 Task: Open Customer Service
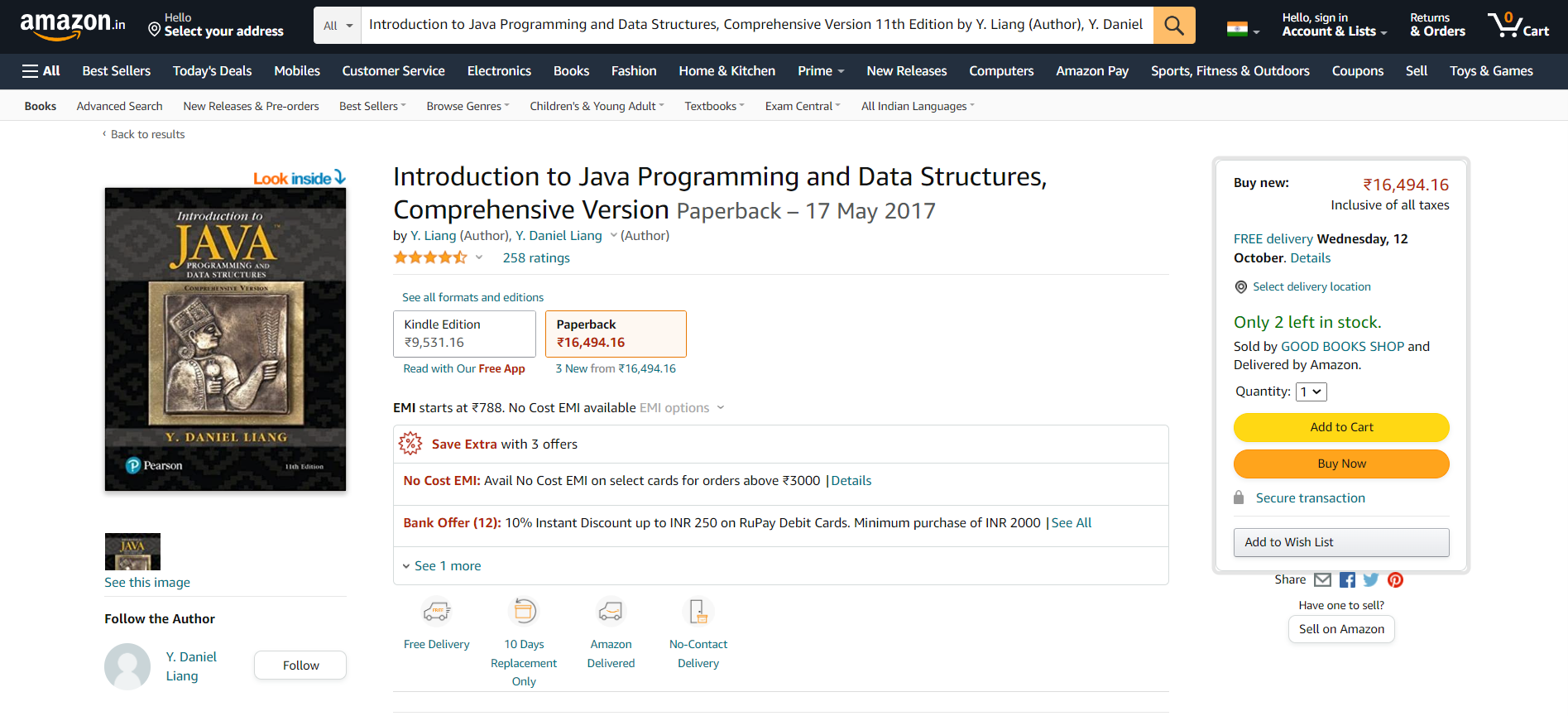[394, 71]
